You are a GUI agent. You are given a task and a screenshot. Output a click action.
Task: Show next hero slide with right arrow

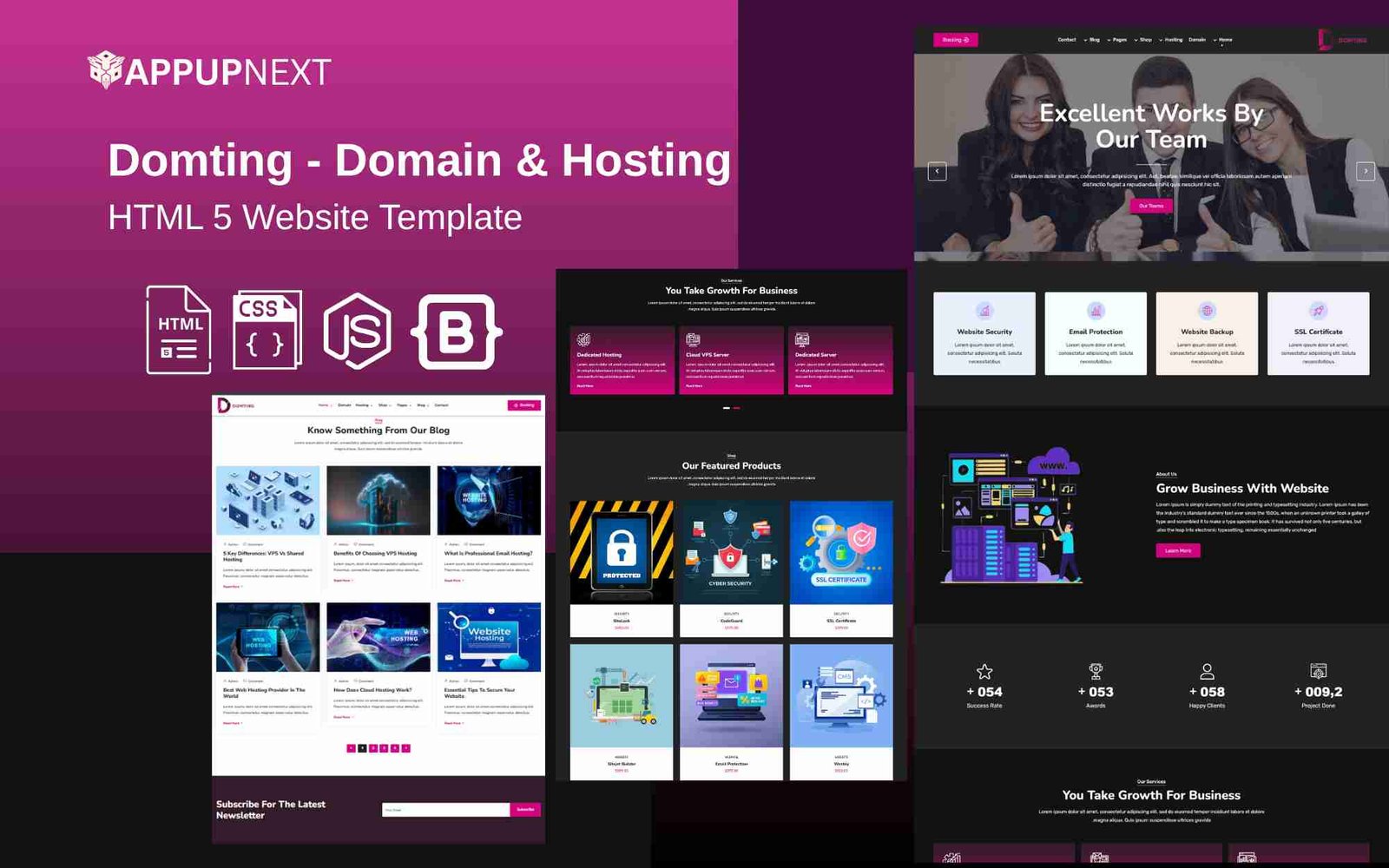point(1366,171)
